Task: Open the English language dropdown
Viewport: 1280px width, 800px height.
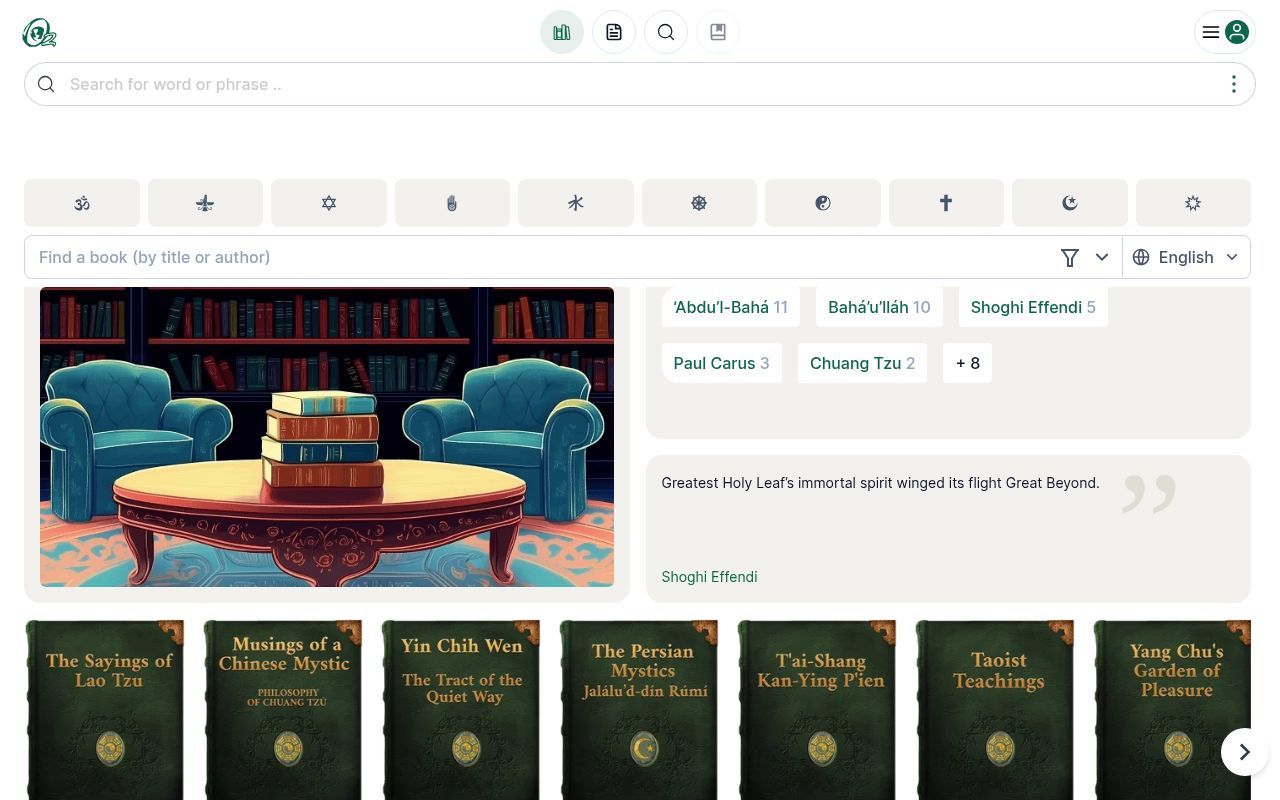Action: click(x=1186, y=257)
